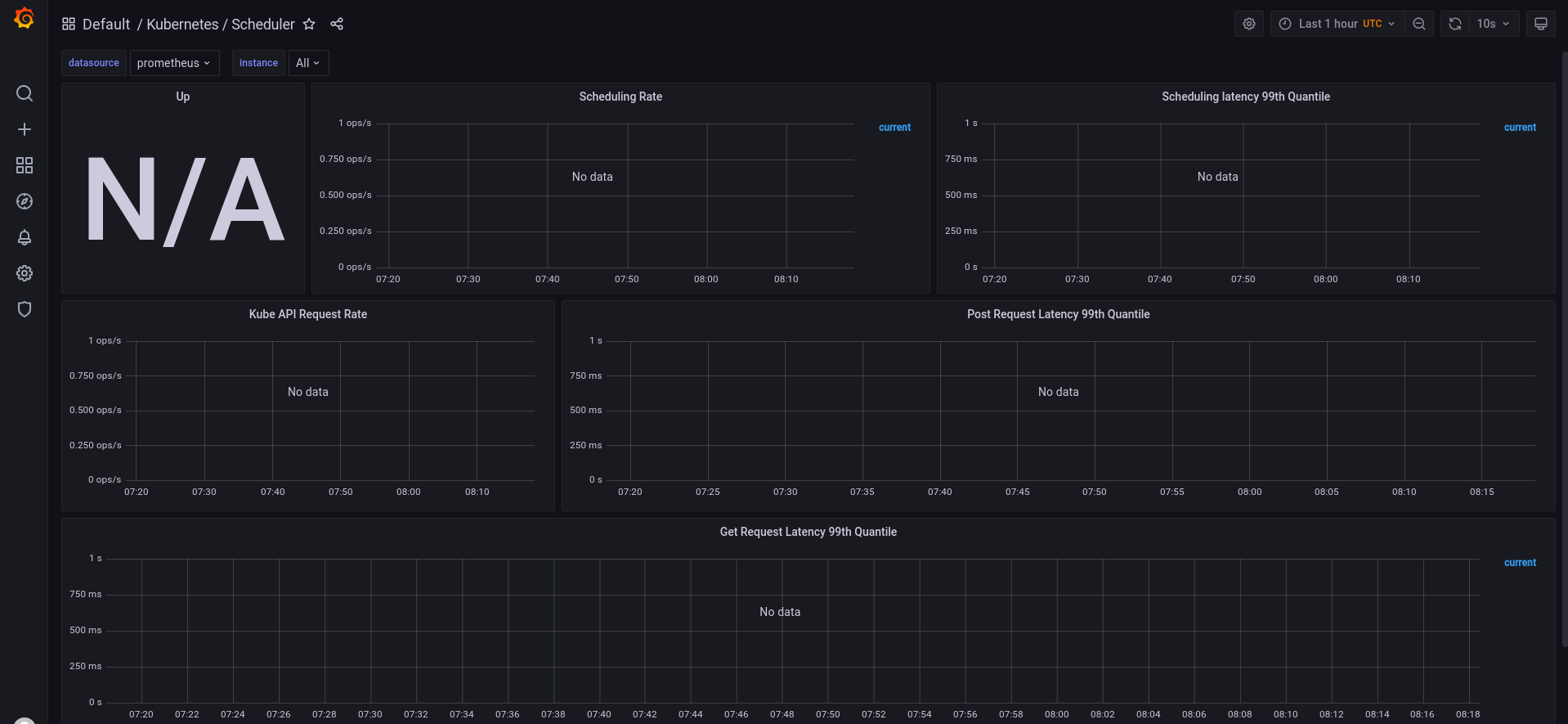Star the Scheduler dashboard
Screen dimensions: 1568x724
(x=309, y=24)
